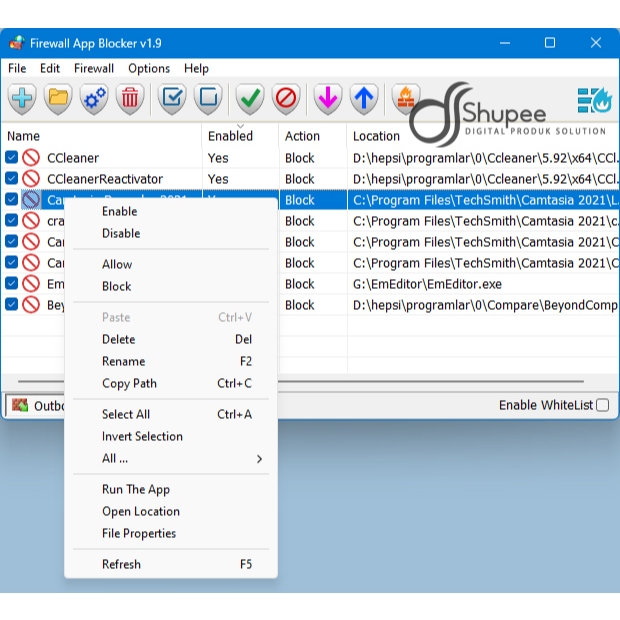Choose Allow in the context menu

point(171,264)
